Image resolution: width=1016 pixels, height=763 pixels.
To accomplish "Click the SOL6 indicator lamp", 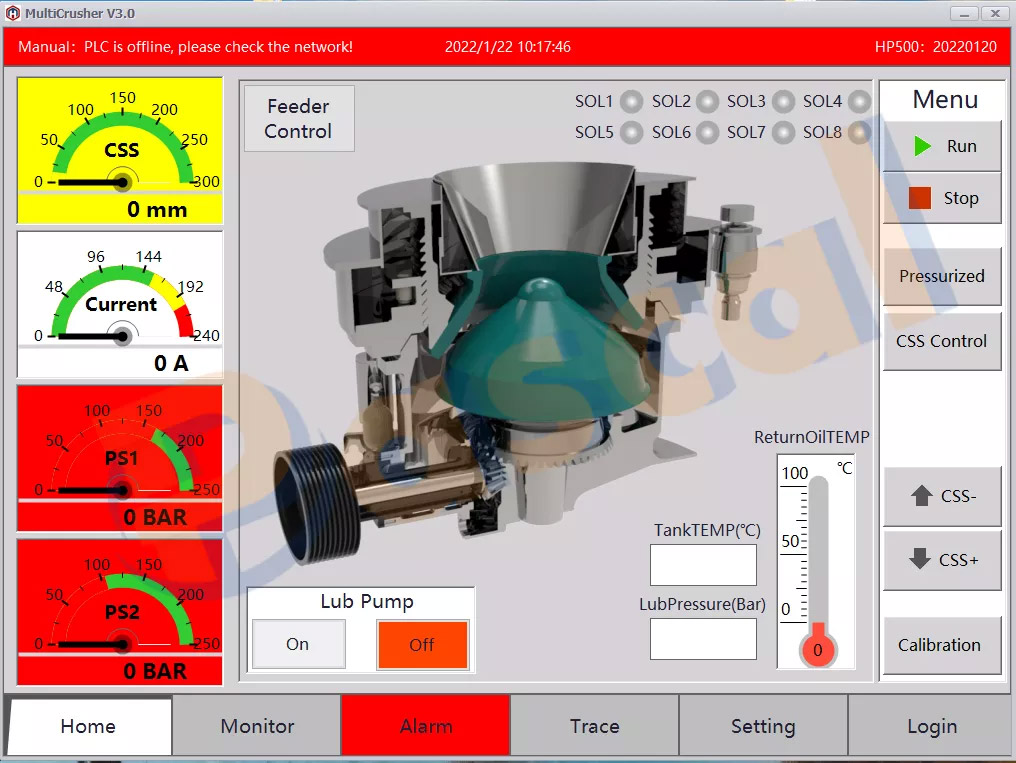I will 707,133.
